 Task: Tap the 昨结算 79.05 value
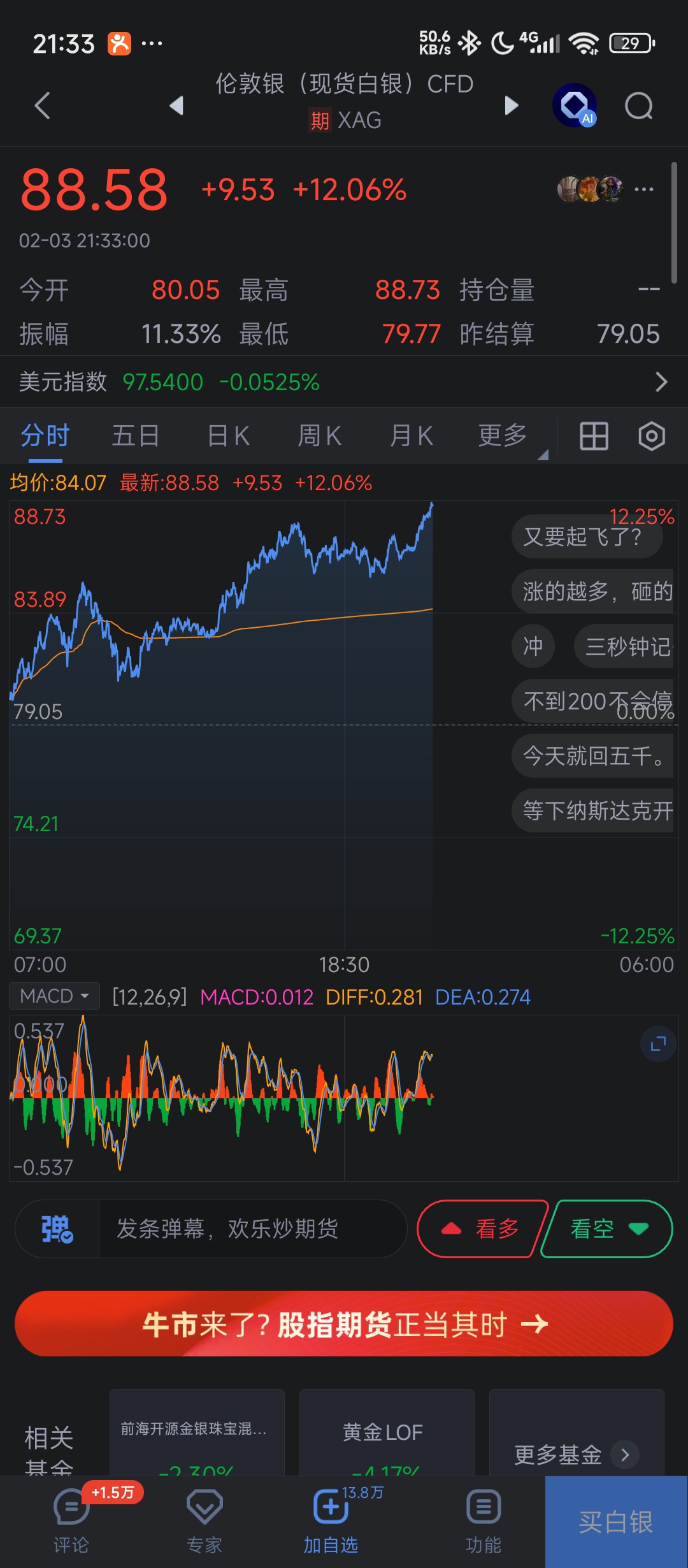click(x=628, y=334)
